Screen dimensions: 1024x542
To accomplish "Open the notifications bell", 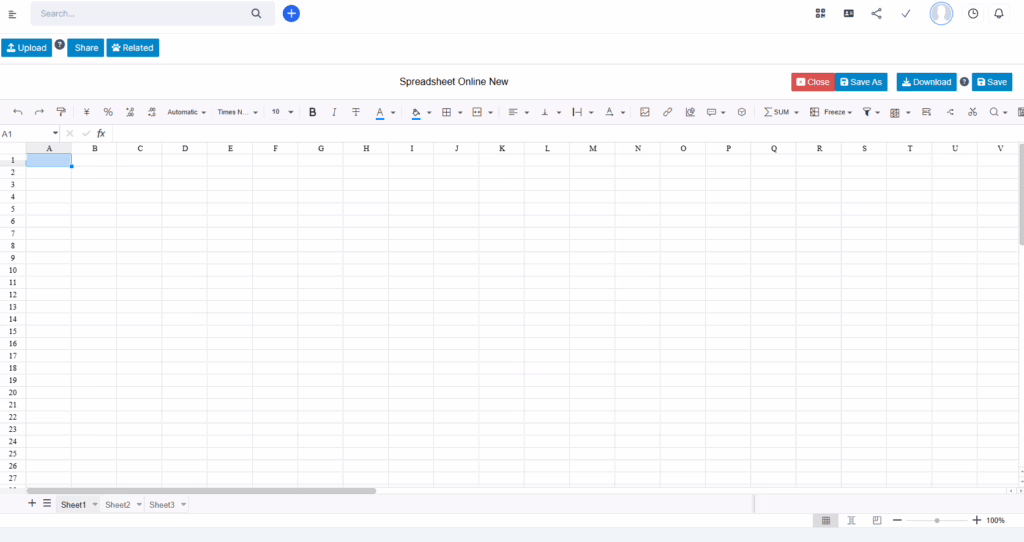I will coord(998,13).
